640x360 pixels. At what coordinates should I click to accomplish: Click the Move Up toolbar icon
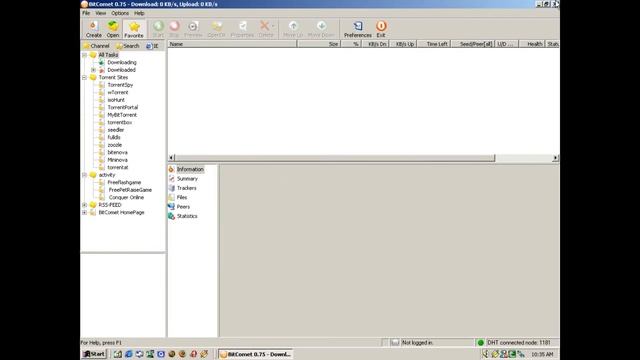click(x=293, y=29)
